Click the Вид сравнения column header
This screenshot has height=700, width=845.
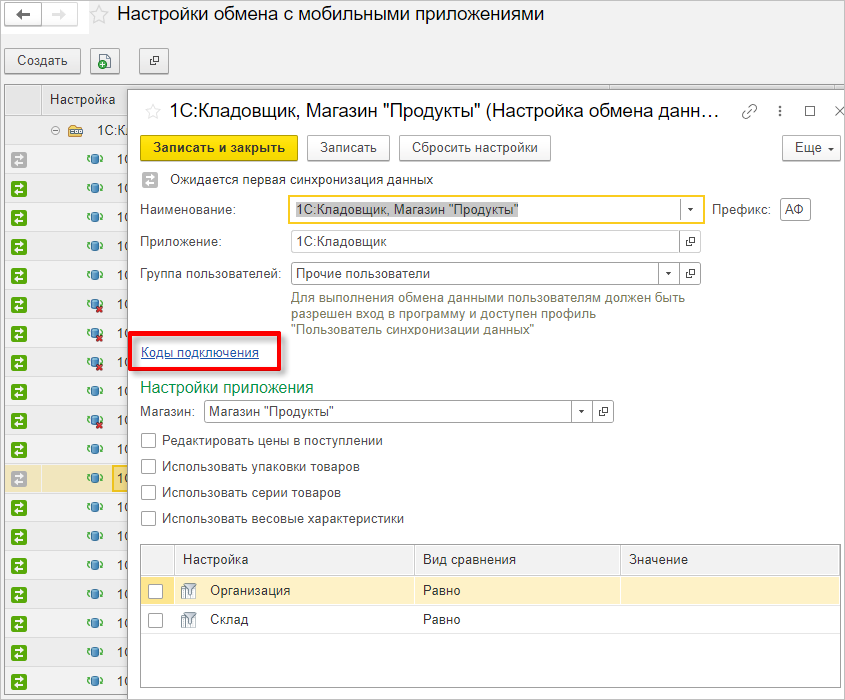tap(517, 560)
